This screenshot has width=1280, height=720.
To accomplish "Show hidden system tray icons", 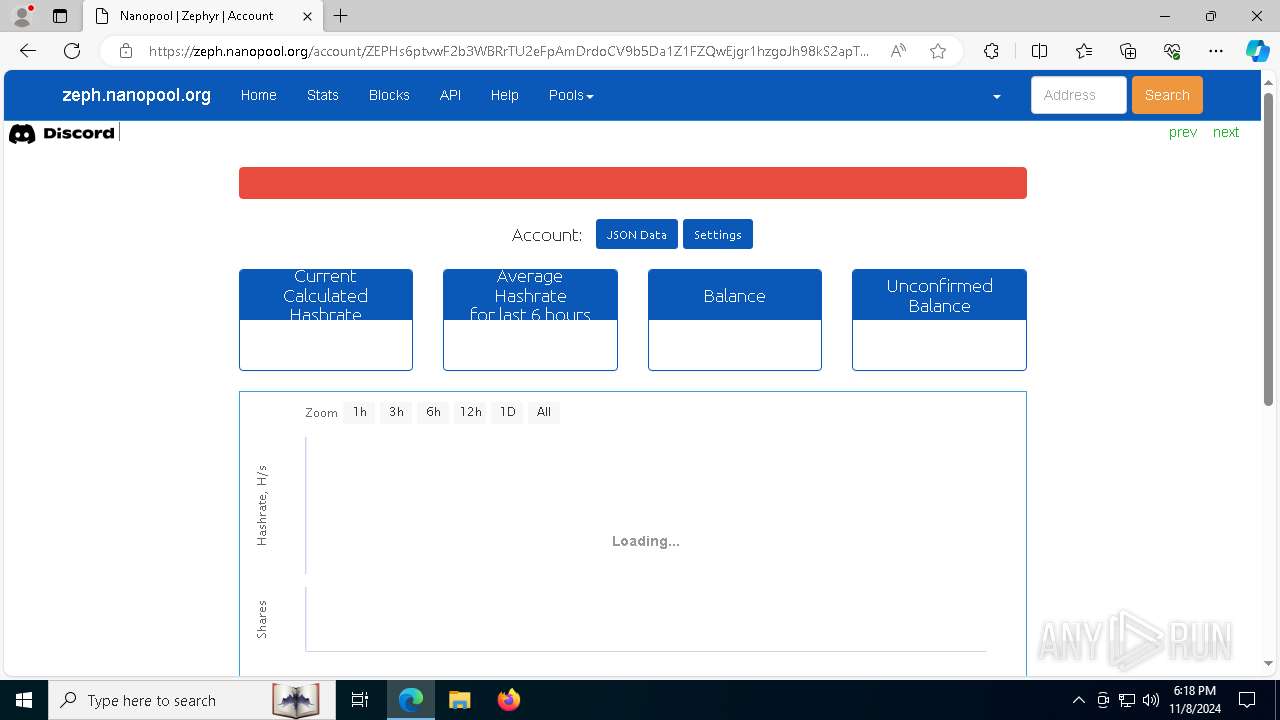I will coord(1078,700).
